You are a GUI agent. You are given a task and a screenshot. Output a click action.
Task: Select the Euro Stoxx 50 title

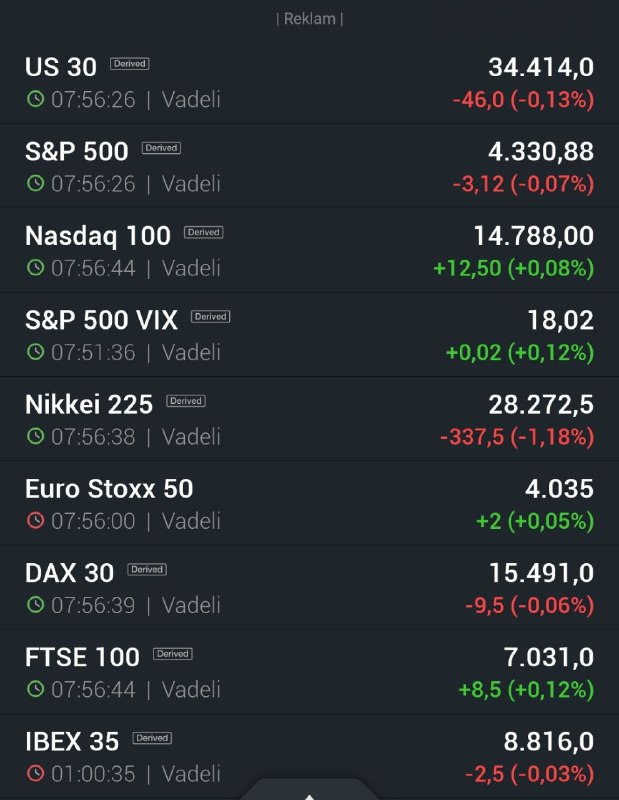pos(109,489)
